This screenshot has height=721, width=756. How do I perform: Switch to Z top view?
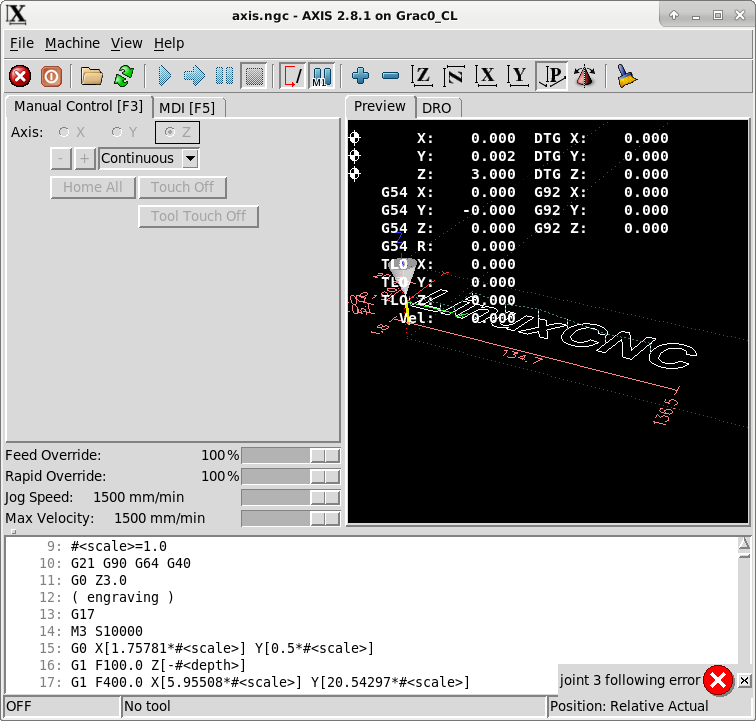(421, 76)
